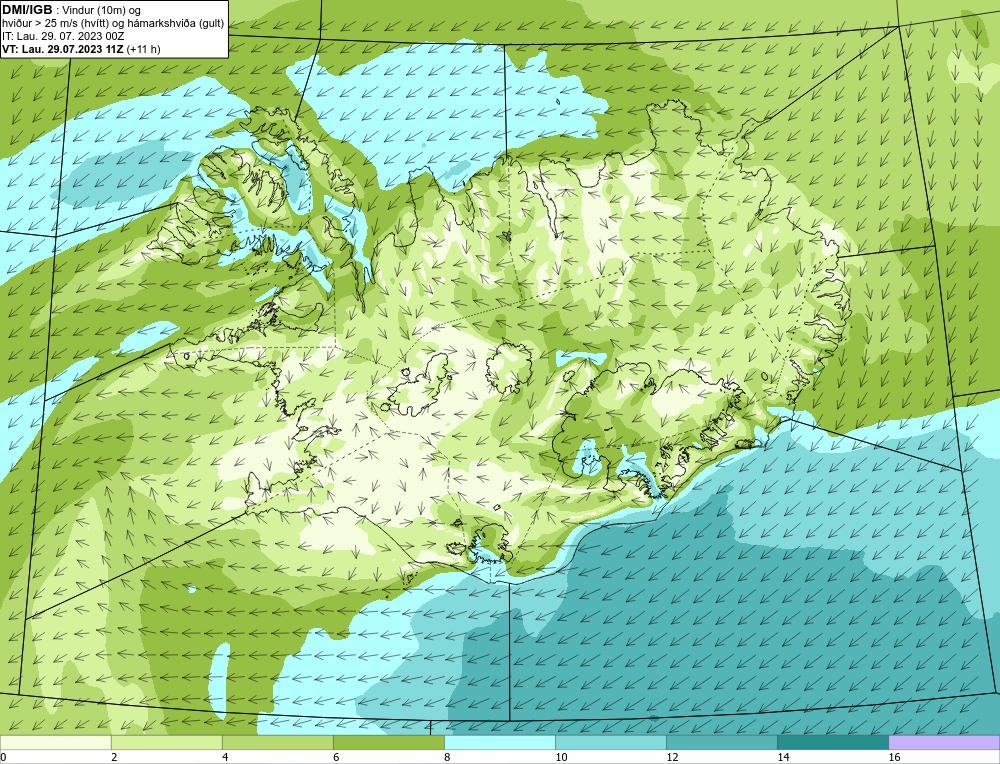Click the 6–8 m/s dark green legend swatch
The height and width of the screenshot is (764, 1000).
coord(388,742)
